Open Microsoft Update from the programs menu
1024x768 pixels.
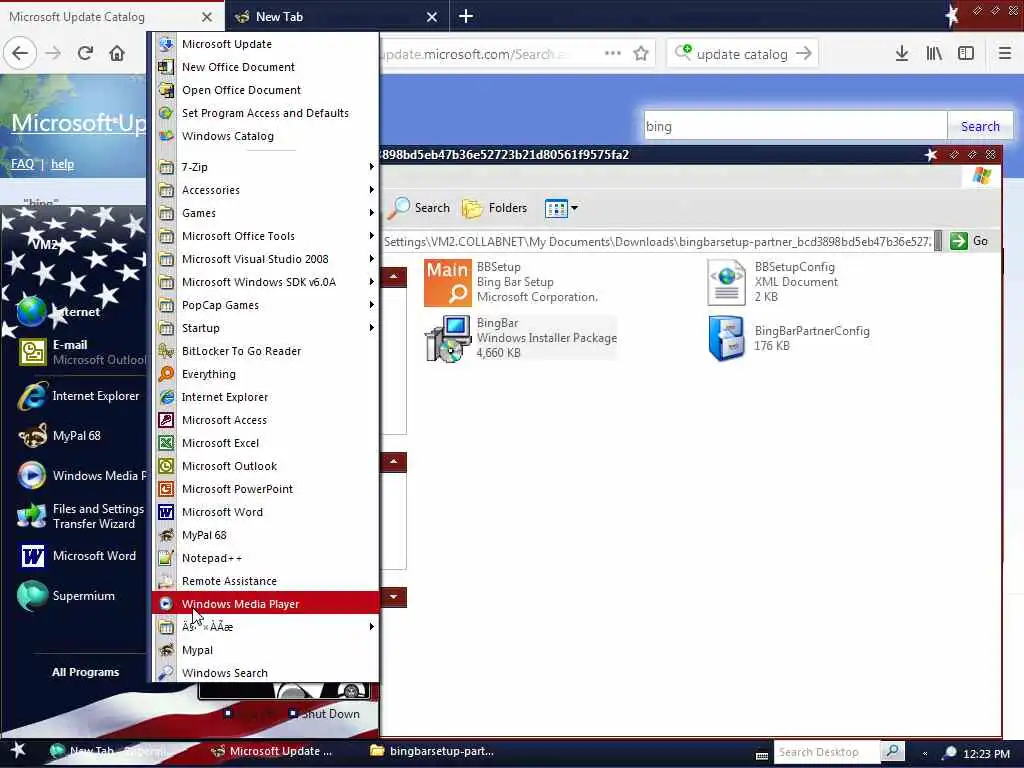(x=265, y=44)
